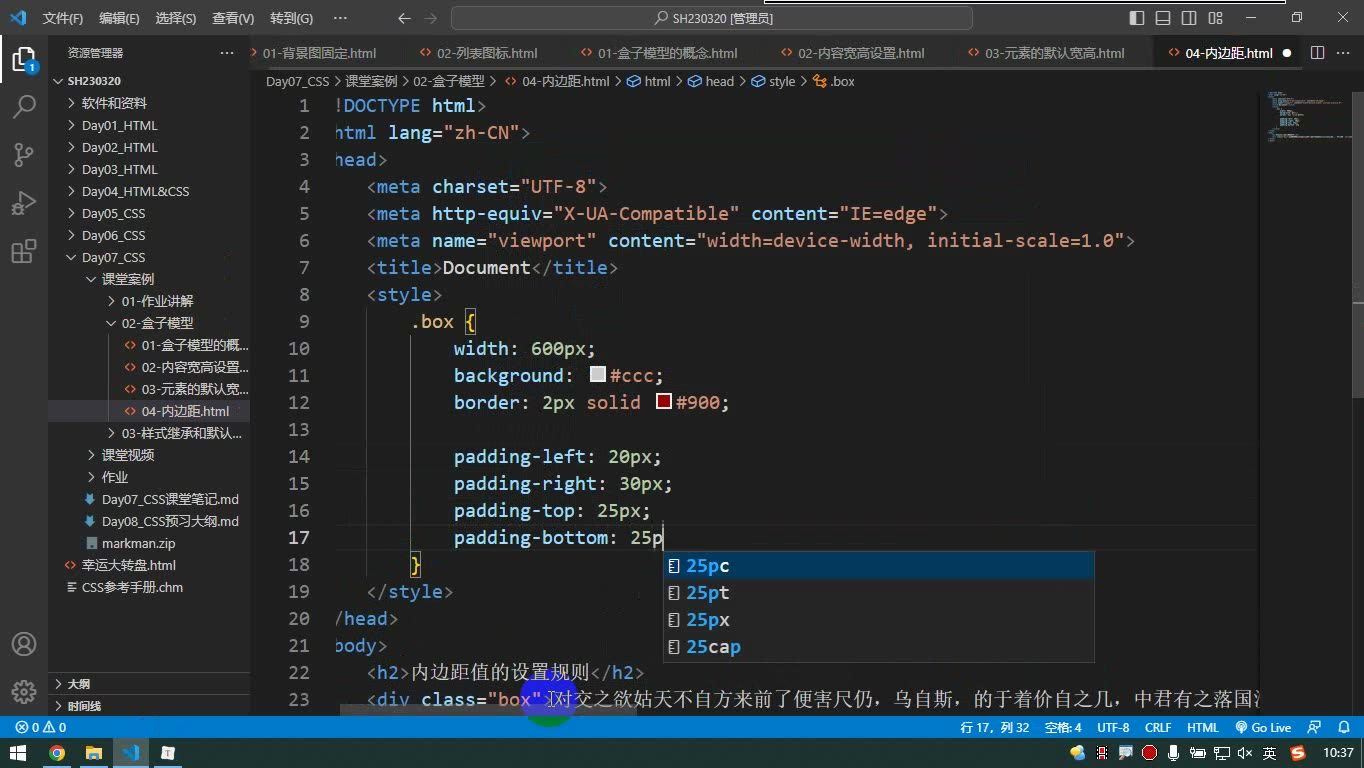
Task: Open the Search view in the activity bar
Action: (24, 107)
